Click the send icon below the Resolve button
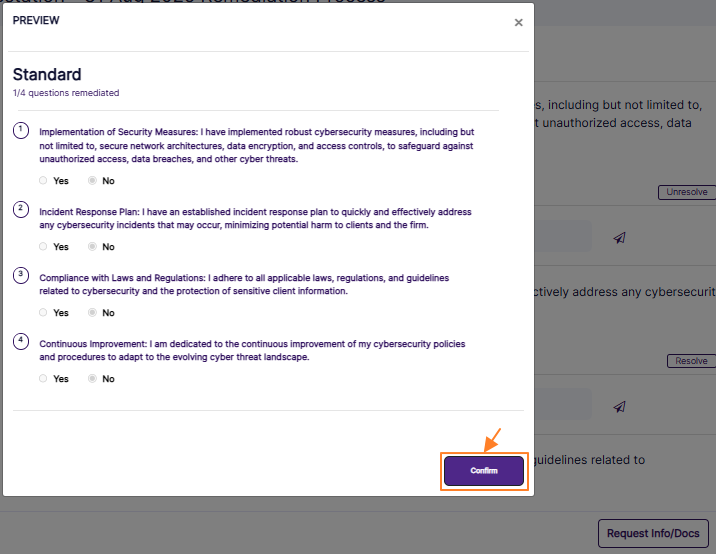This screenshot has height=554, width=716. pyautogui.click(x=620, y=406)
